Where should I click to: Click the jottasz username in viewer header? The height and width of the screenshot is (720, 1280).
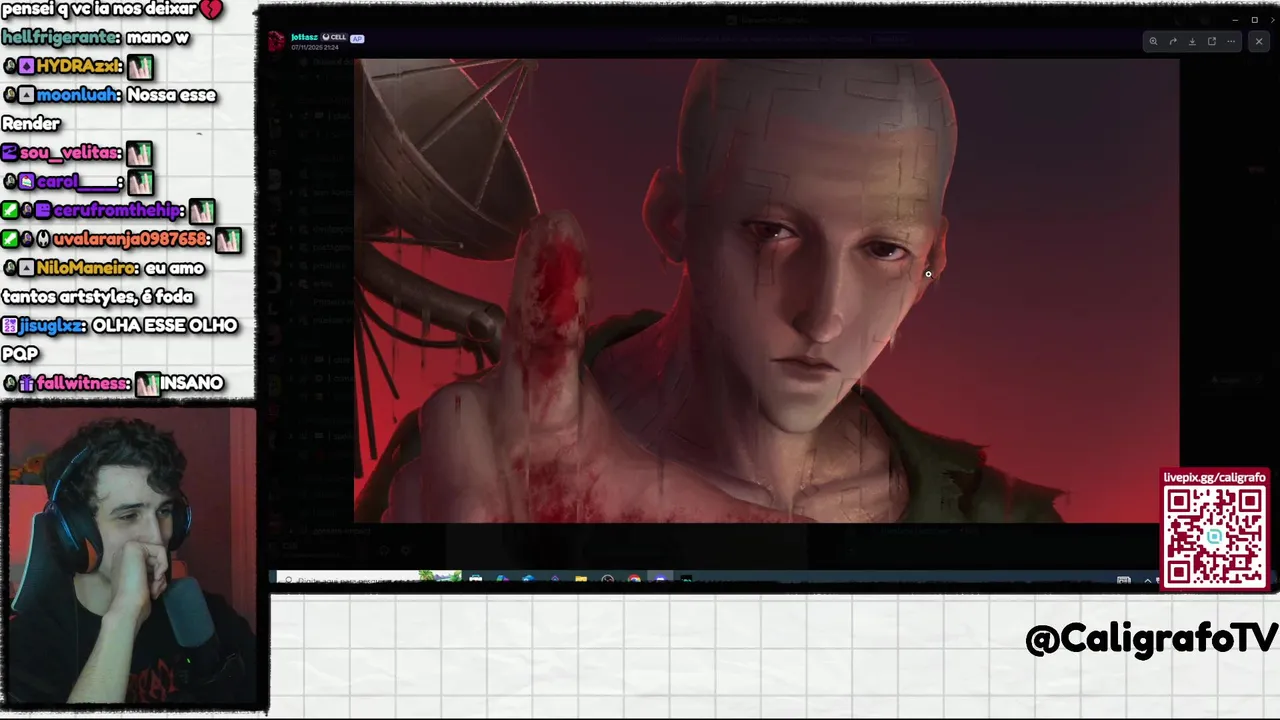tap(304, 37)
